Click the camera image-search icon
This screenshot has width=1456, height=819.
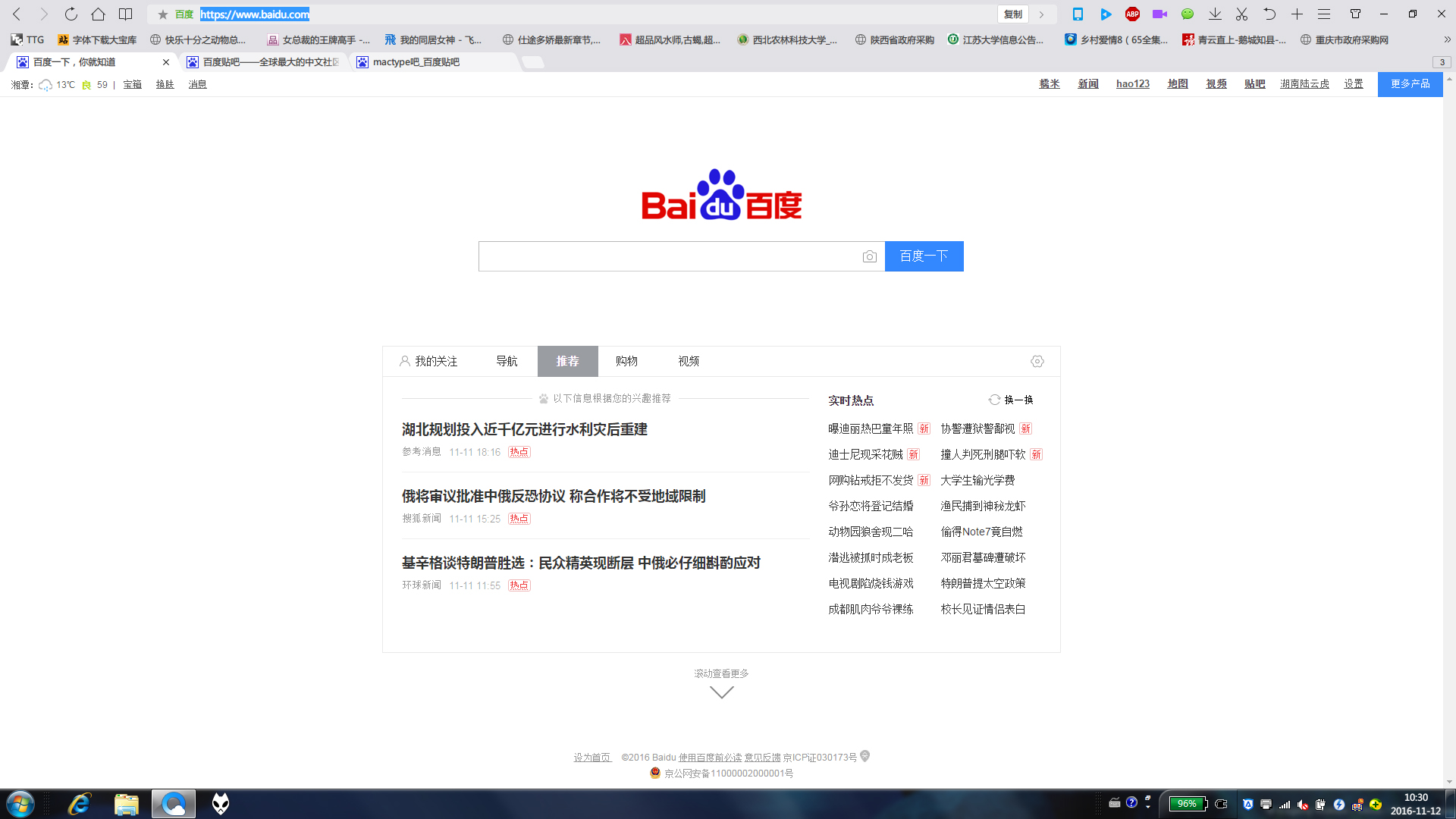coord(869,257)
